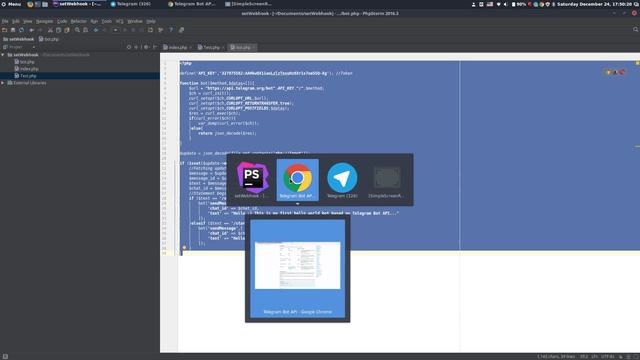Viewport: 640px width, 360px height.
Task: Open the Tools menu
Action: point(107,21)
